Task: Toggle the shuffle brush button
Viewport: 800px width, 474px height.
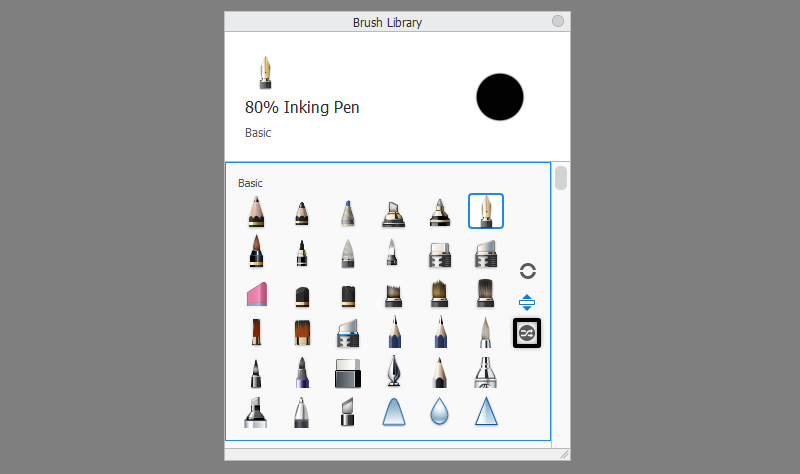Action: click(x=527, y=333)
